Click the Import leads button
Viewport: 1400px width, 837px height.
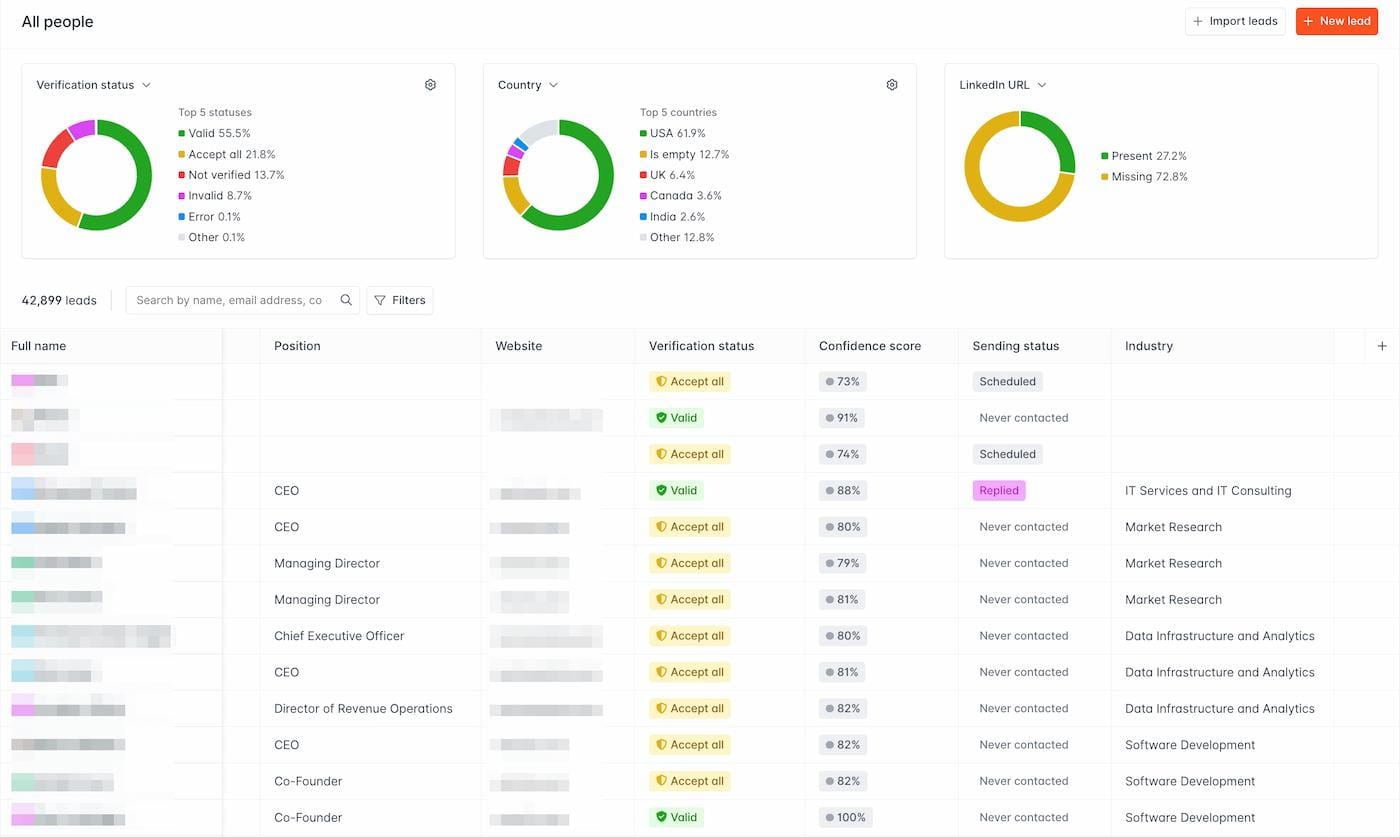(x=1235, y=21)
